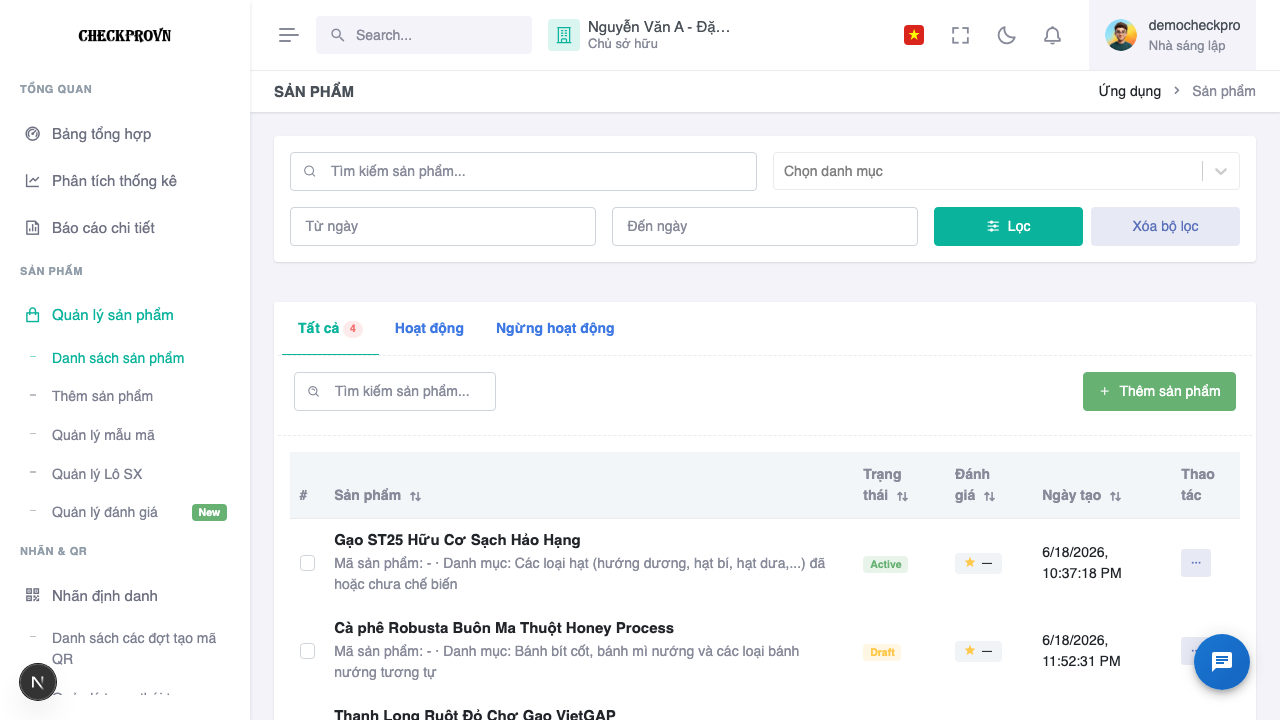
Task: Tick checkbox for Gạo ST25 Hữu Cơ product
Action: click(308, 563)
